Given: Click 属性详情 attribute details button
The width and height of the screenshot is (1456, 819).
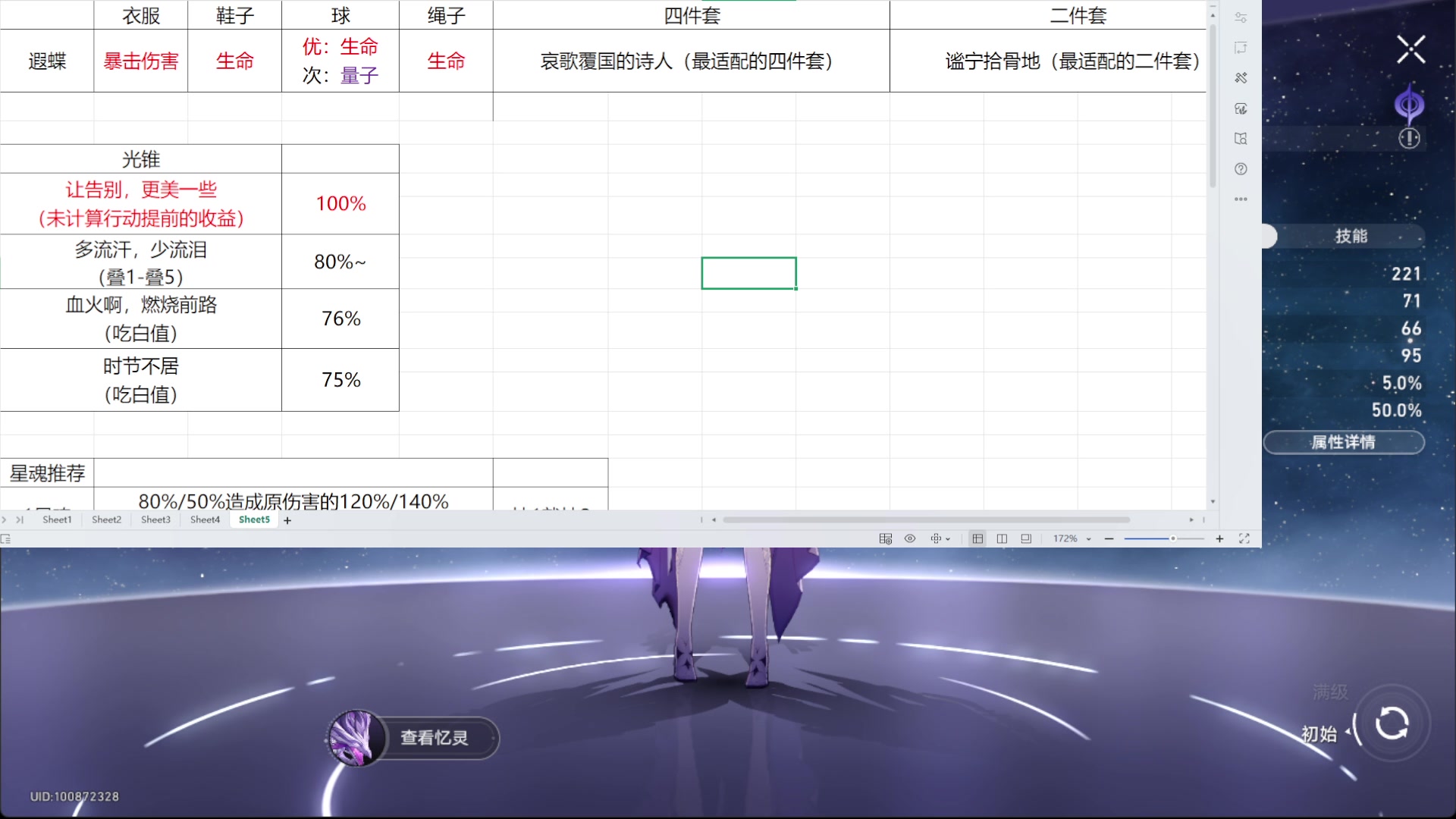Looking at the screenshot, I should (x=1344, y=442).
